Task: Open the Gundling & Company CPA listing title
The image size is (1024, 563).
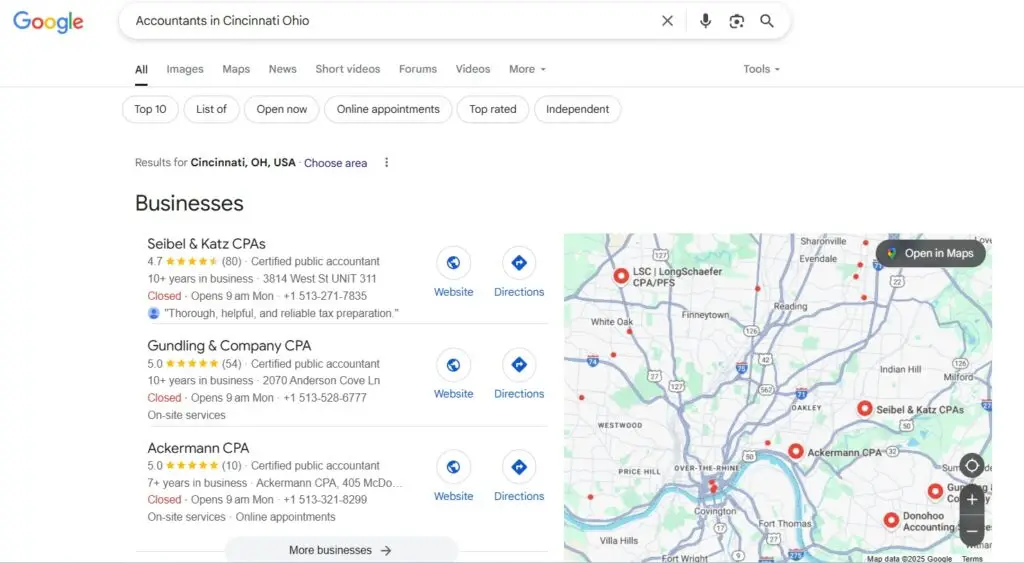Action: tap(229, 346)
